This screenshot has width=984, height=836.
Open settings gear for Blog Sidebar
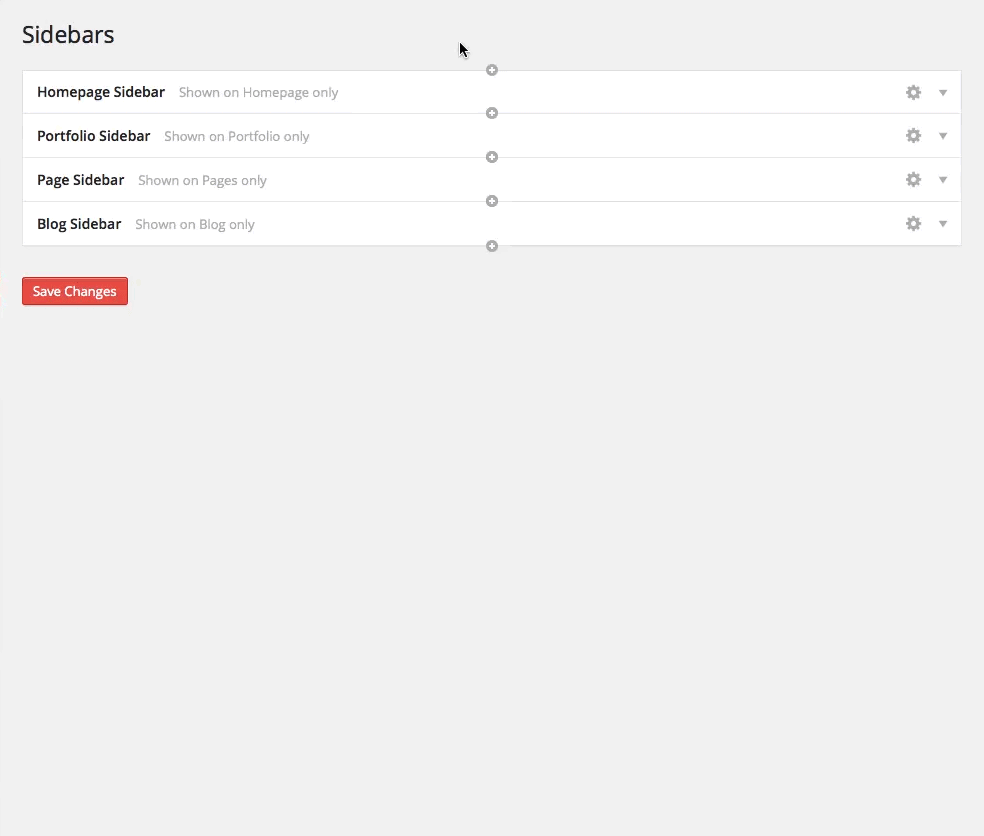913,224
